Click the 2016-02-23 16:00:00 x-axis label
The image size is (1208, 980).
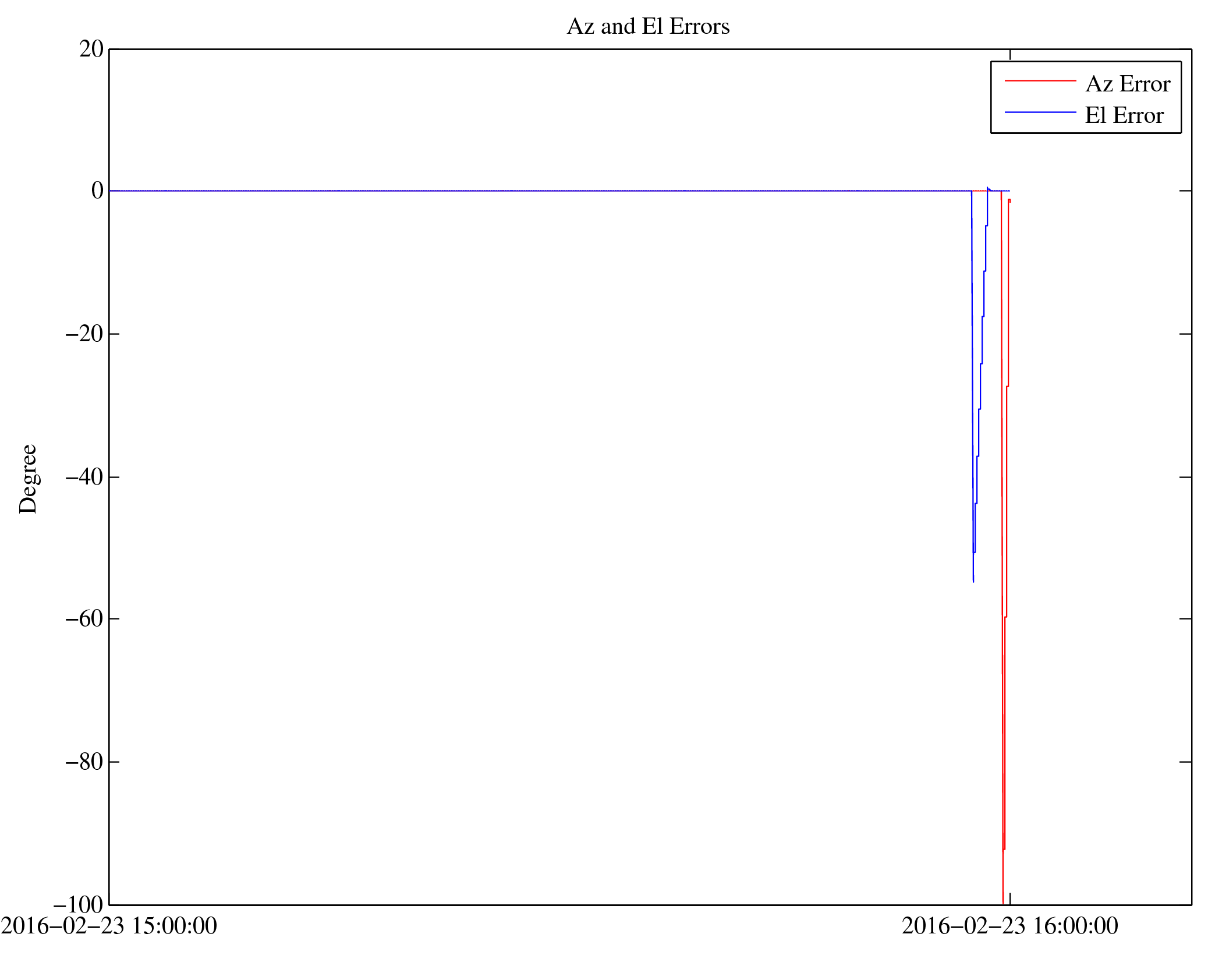click(x=1009, y=926)
